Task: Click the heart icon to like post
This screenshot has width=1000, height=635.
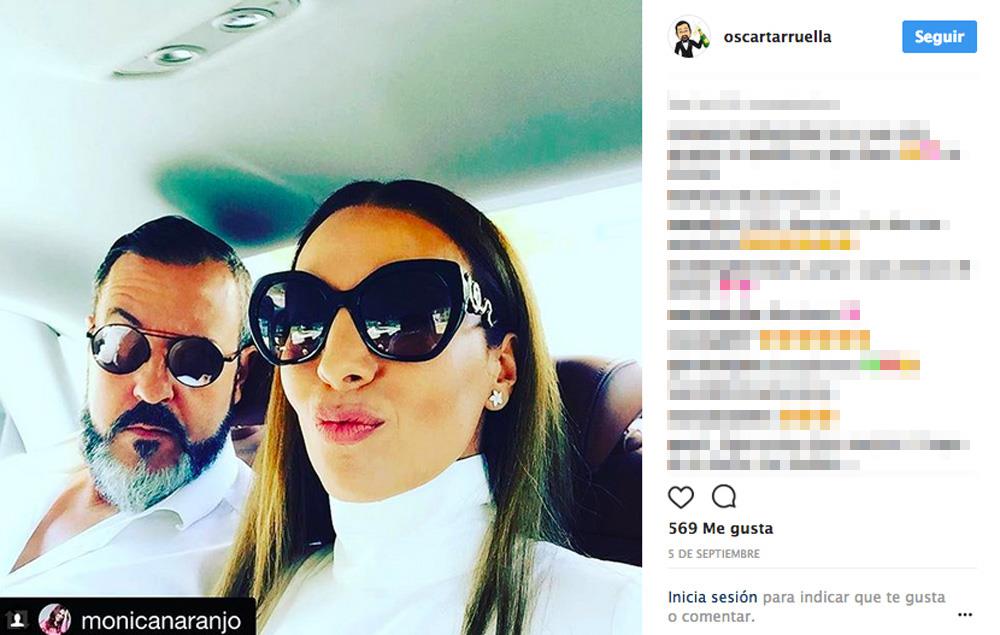Action: pos(680,497)
